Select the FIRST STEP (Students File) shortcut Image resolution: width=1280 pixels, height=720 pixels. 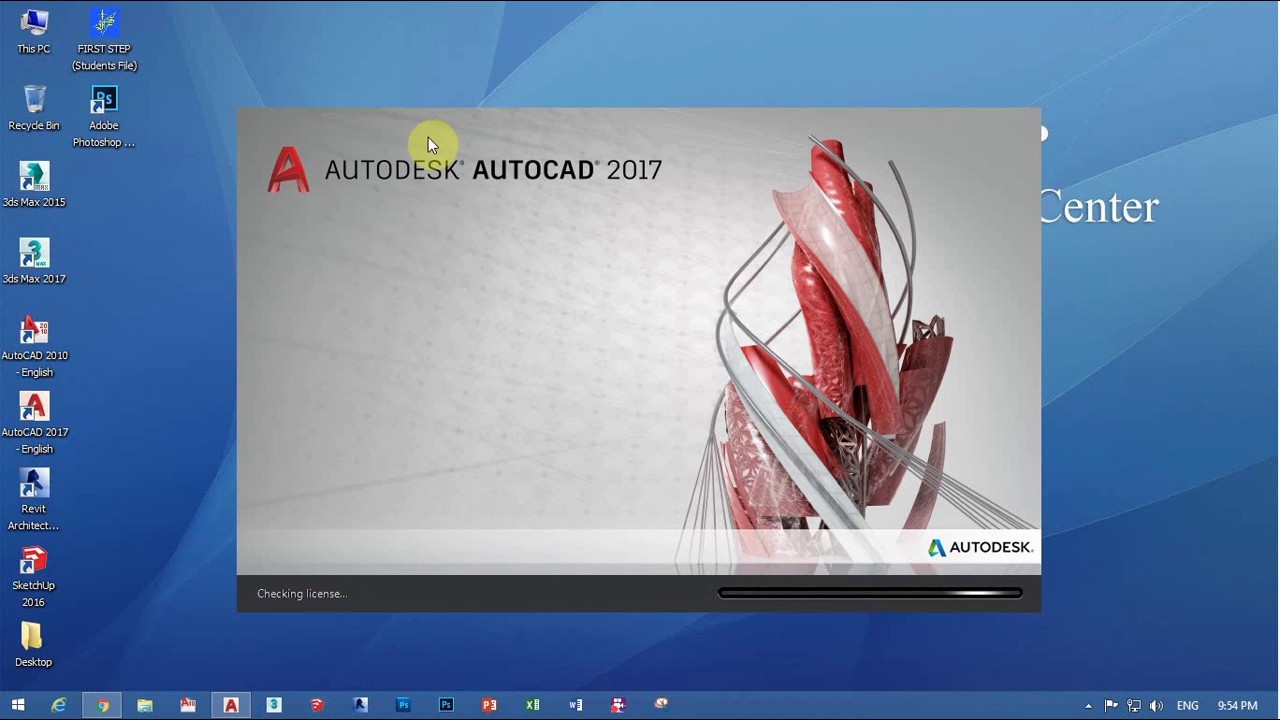[104, 40]
